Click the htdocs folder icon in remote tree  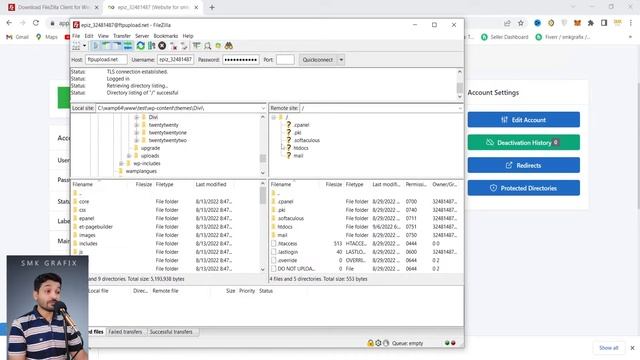tap(289, 148)
